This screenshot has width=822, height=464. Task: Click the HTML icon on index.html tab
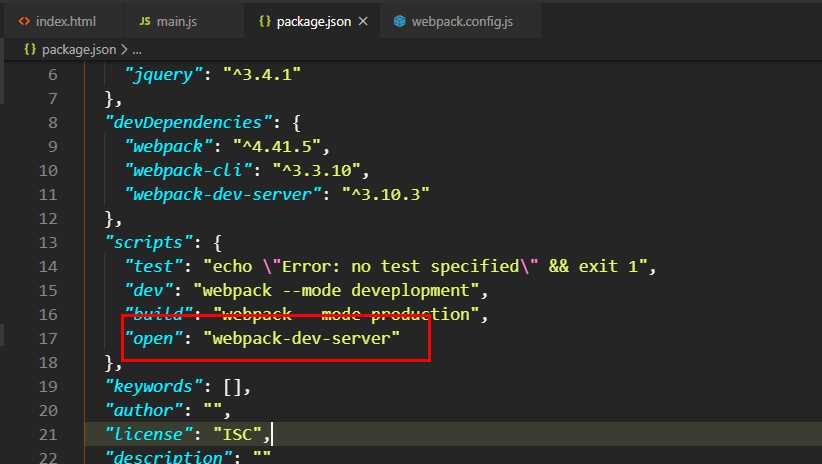(x=24, y=21)
